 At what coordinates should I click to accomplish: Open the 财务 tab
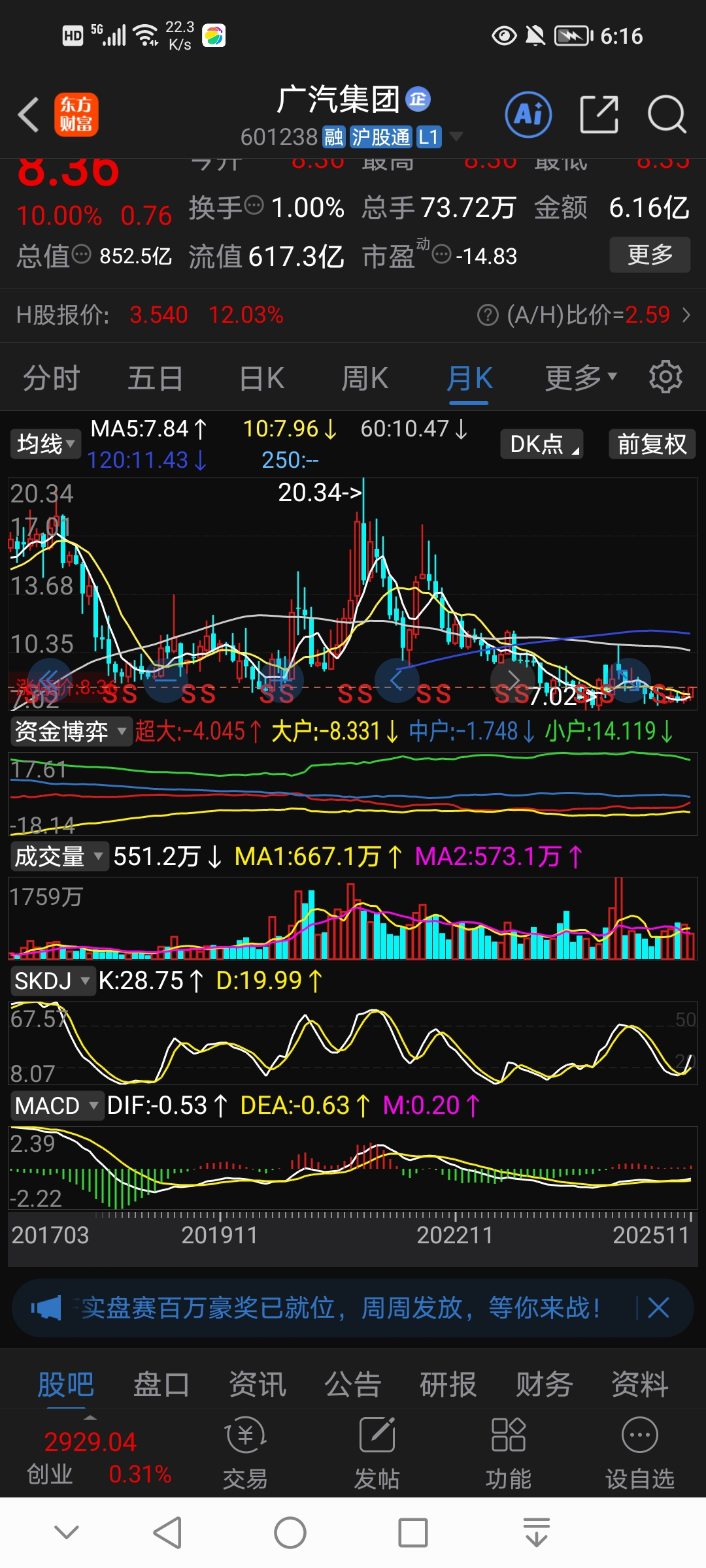[x=544, y=1384]
